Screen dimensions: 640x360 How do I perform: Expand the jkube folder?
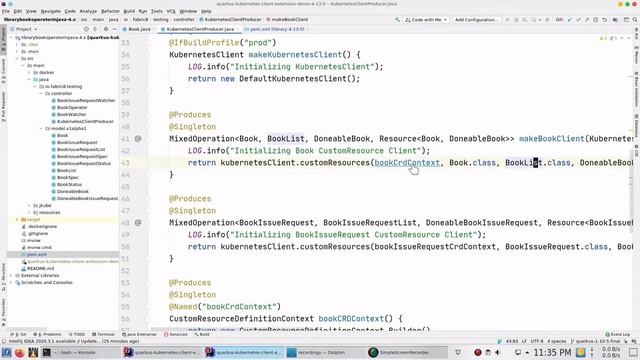tap(29, 205)
